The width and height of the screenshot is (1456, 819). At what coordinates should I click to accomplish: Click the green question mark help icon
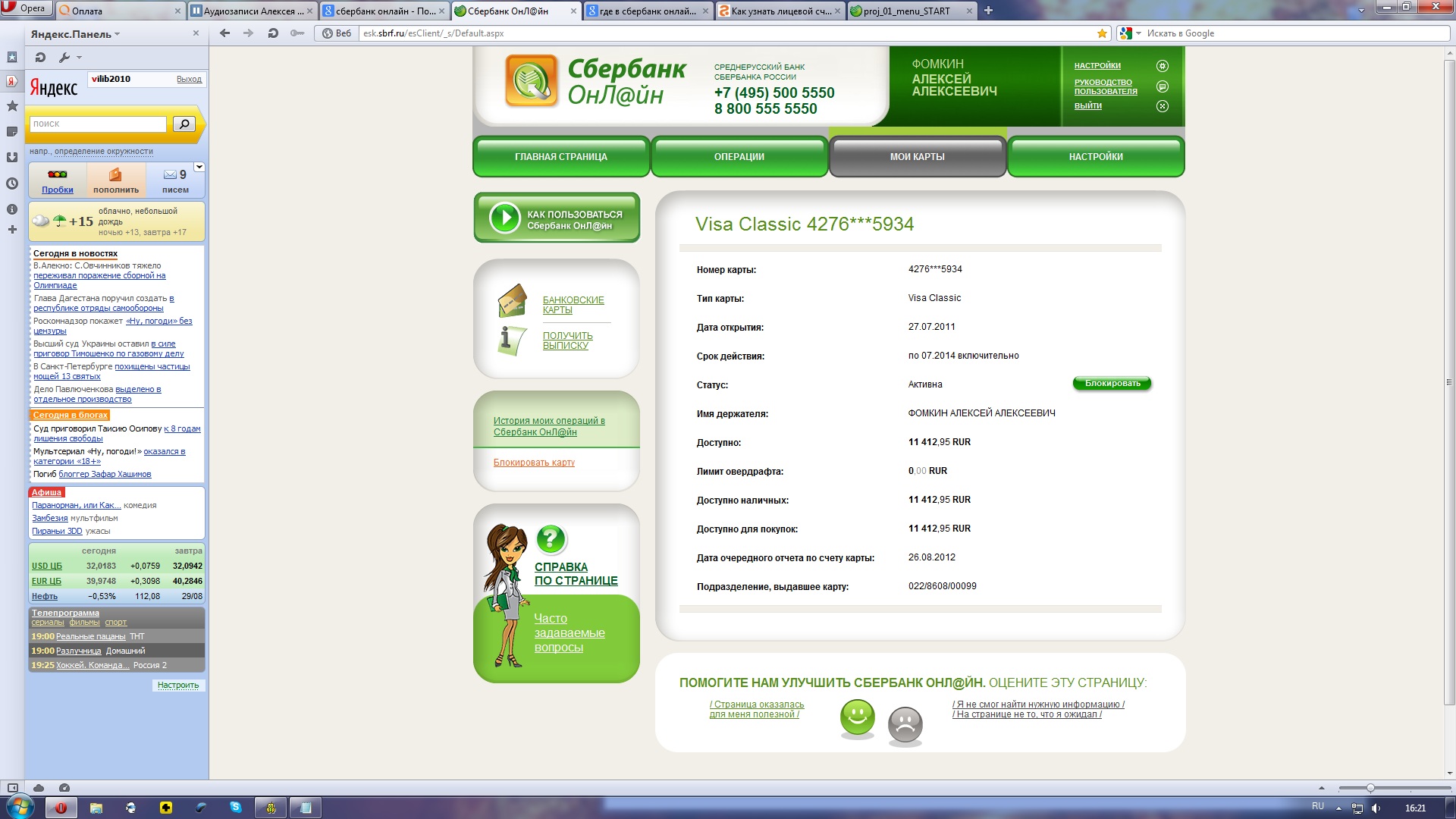[551, 539]
